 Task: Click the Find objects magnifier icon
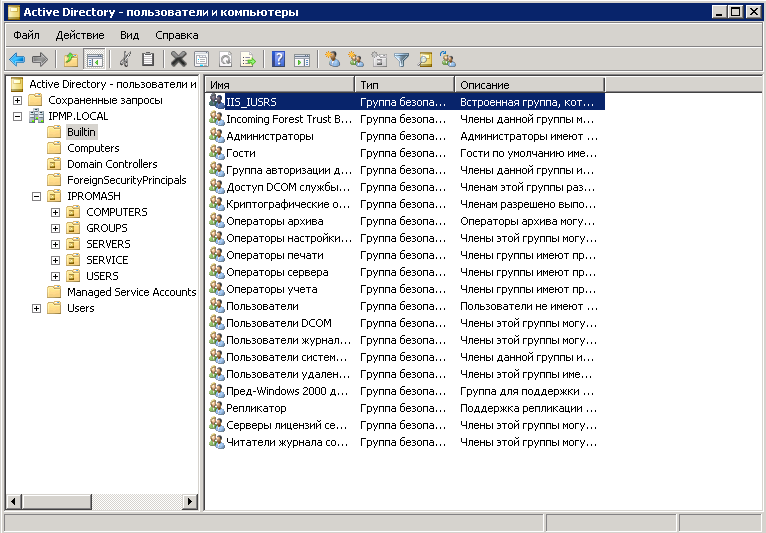[x=425, y=60]
